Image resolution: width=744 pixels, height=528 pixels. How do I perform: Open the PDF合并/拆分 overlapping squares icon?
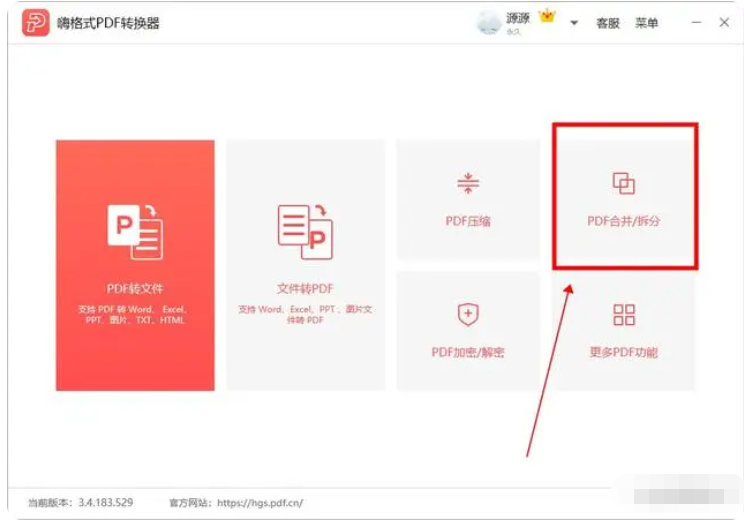pyautogui.click(x=624, y=183)
